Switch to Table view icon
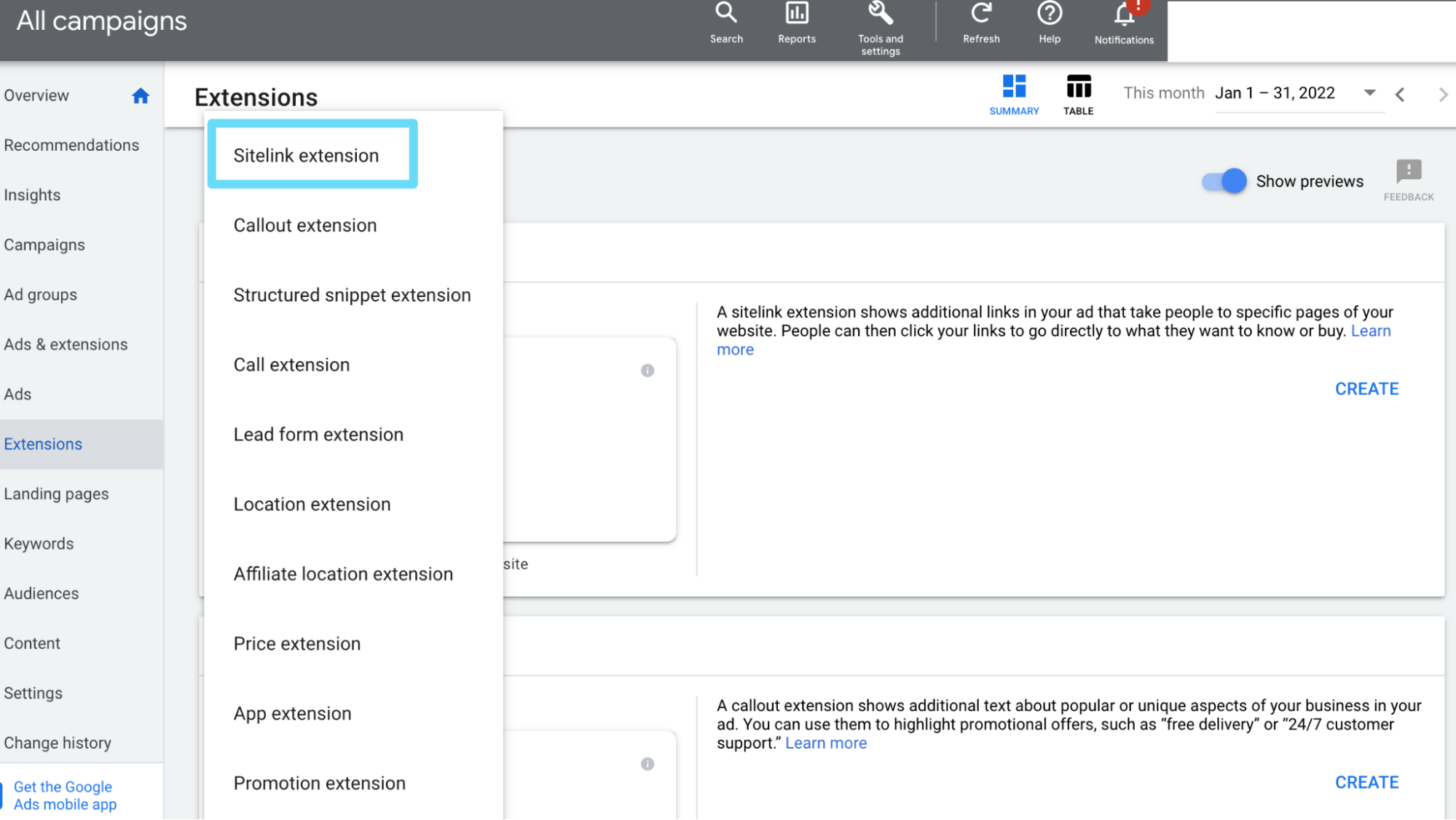This screenshot has height=820, width=1456. [1078, 86]
